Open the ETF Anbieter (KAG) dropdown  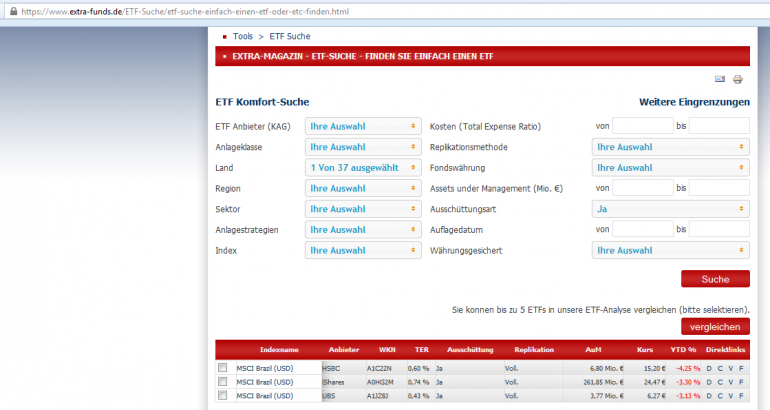[x=363, y=126]
